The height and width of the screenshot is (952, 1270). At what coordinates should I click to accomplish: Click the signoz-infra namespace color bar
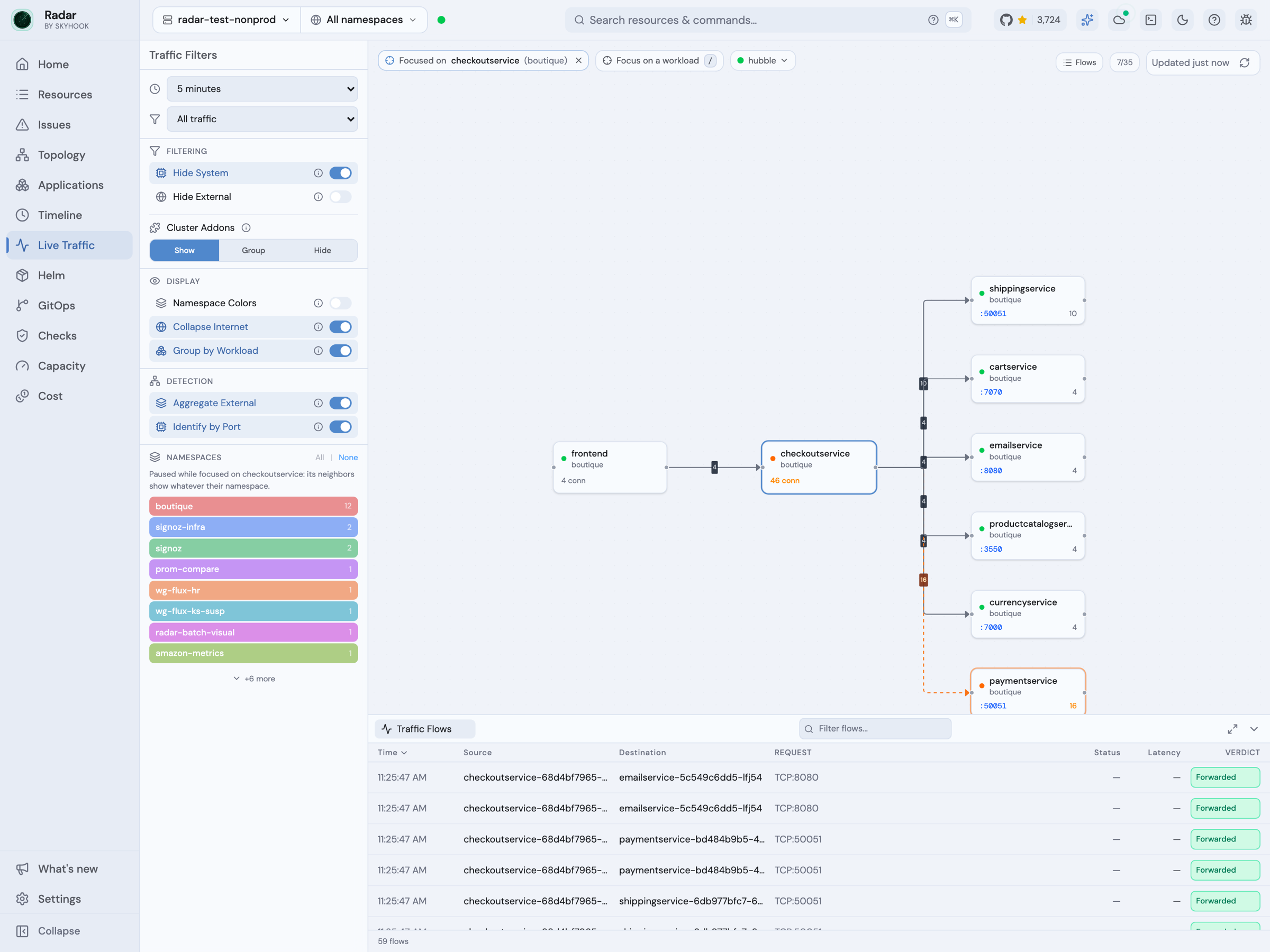click(x=253, y=527)
